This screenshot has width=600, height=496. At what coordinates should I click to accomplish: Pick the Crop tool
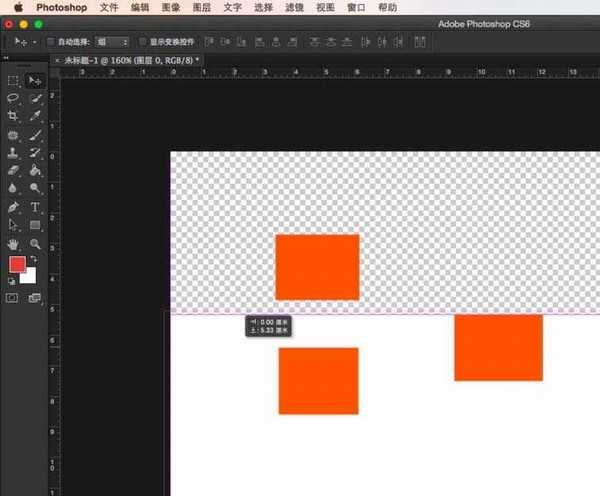[13, 116]
